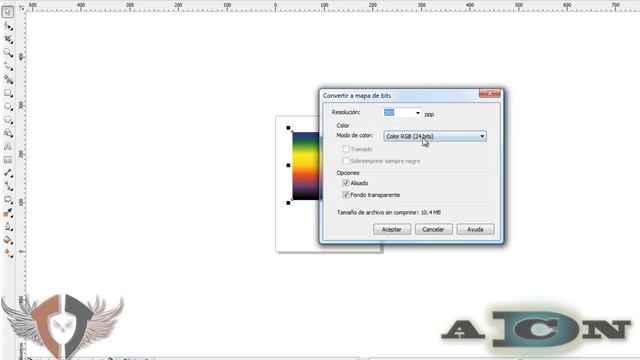Viewport: 640px width, 360px height.
Task: Select the Smart Fill tool
Action: (8, 79)
